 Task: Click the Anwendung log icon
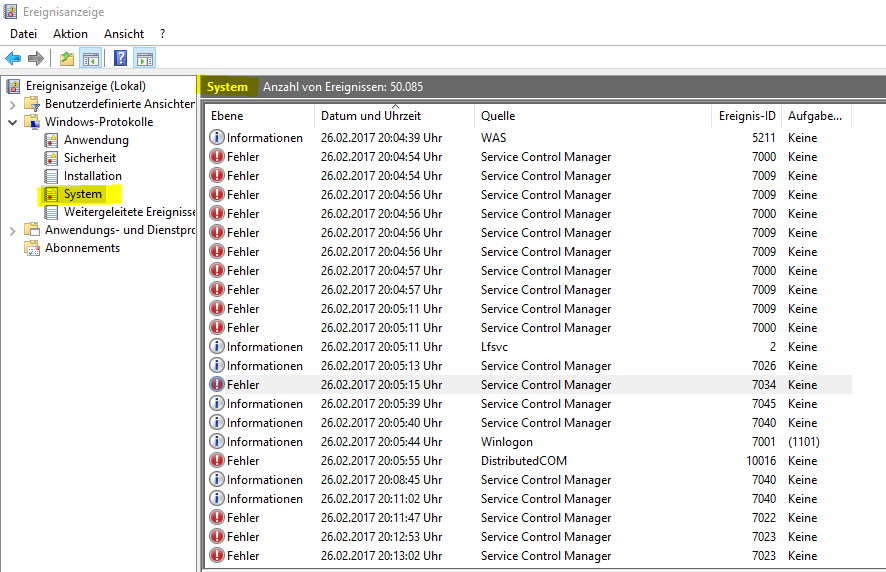pyautogui.click(x=51, y=140)
